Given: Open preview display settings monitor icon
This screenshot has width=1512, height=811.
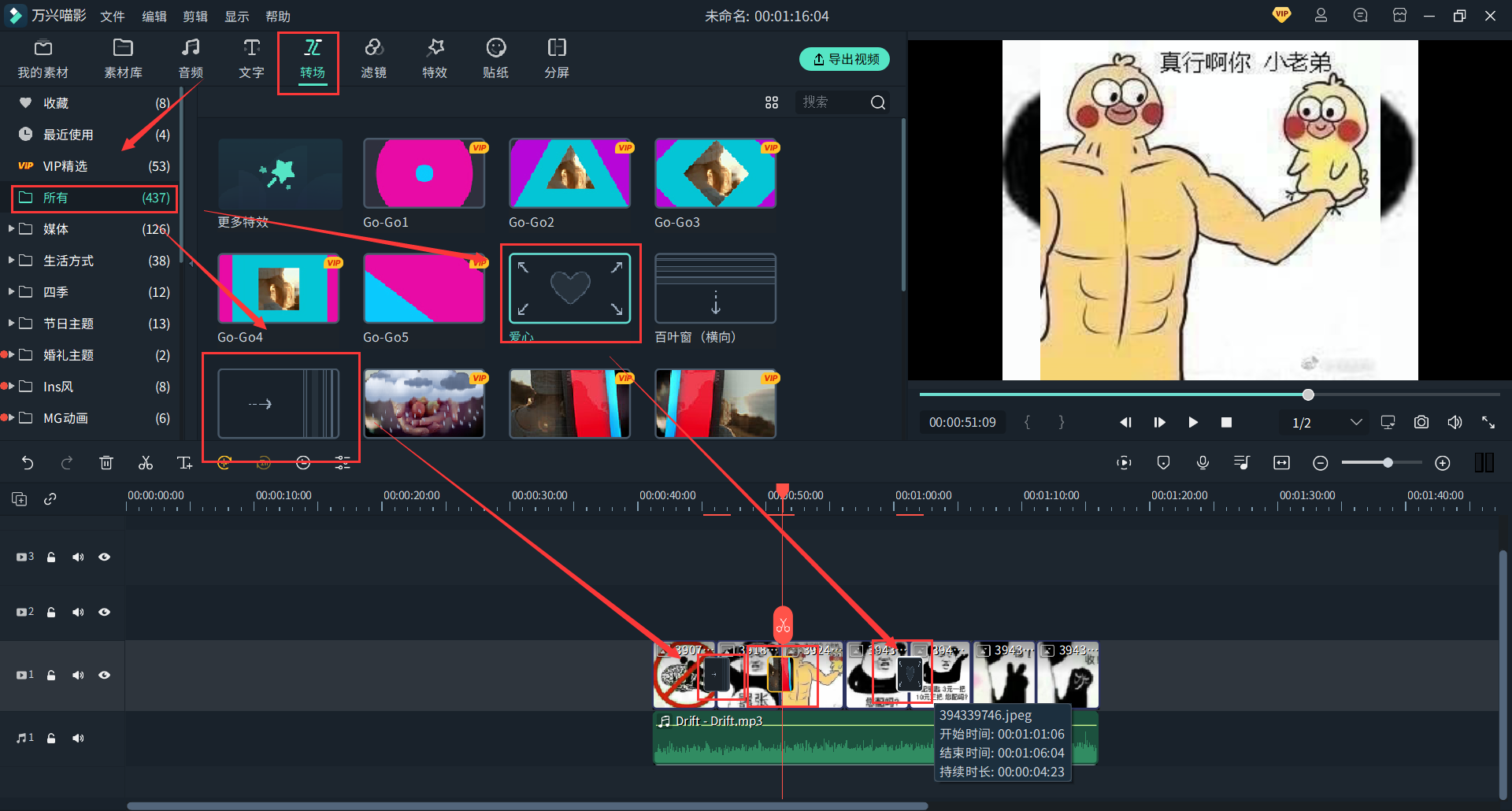Looking at the screenshot, I should pos(1388,422).
